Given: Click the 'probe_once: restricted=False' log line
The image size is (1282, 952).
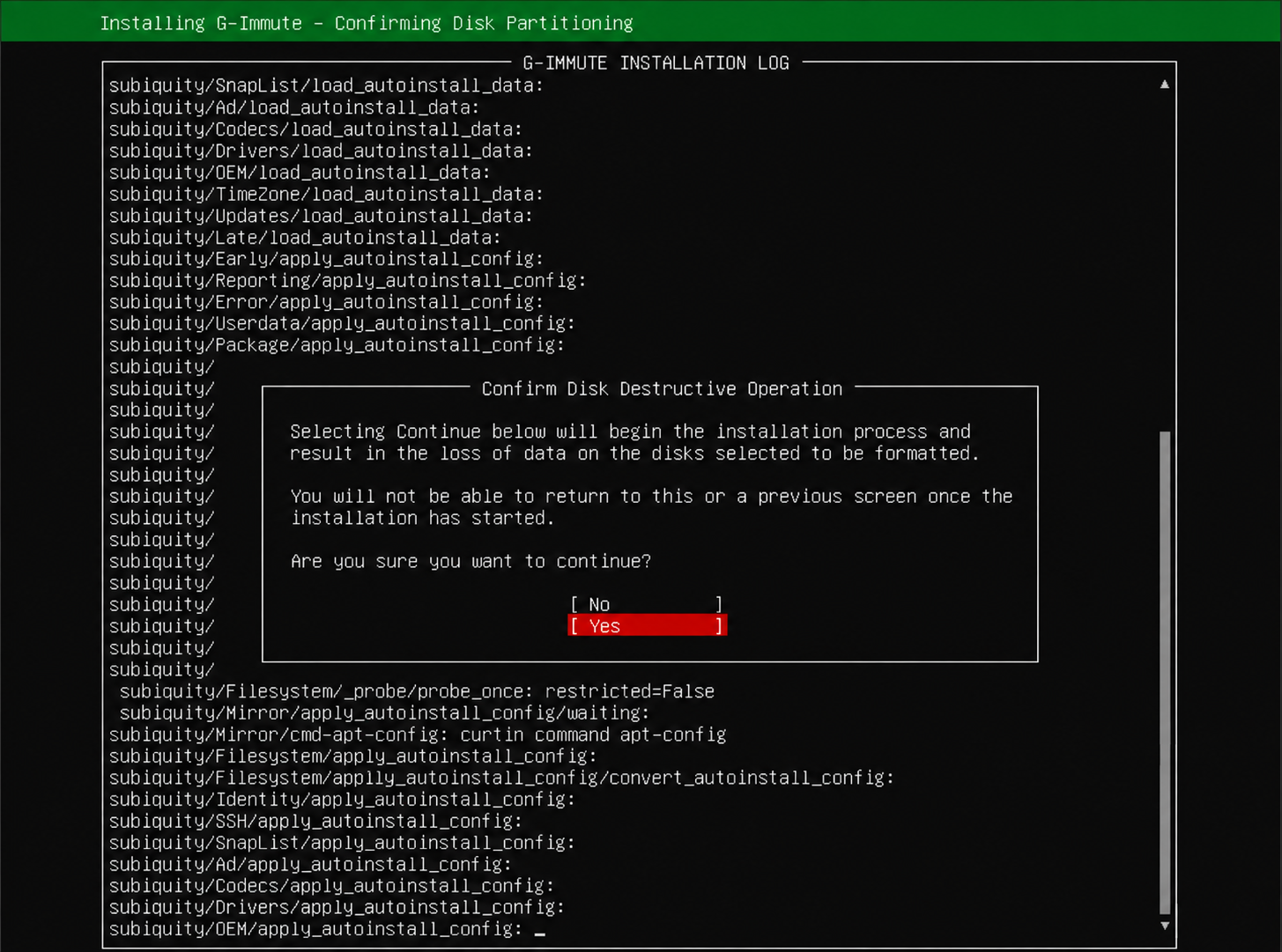Looking at the screenshot, I should pyautogui.click(x=417, y=691).
